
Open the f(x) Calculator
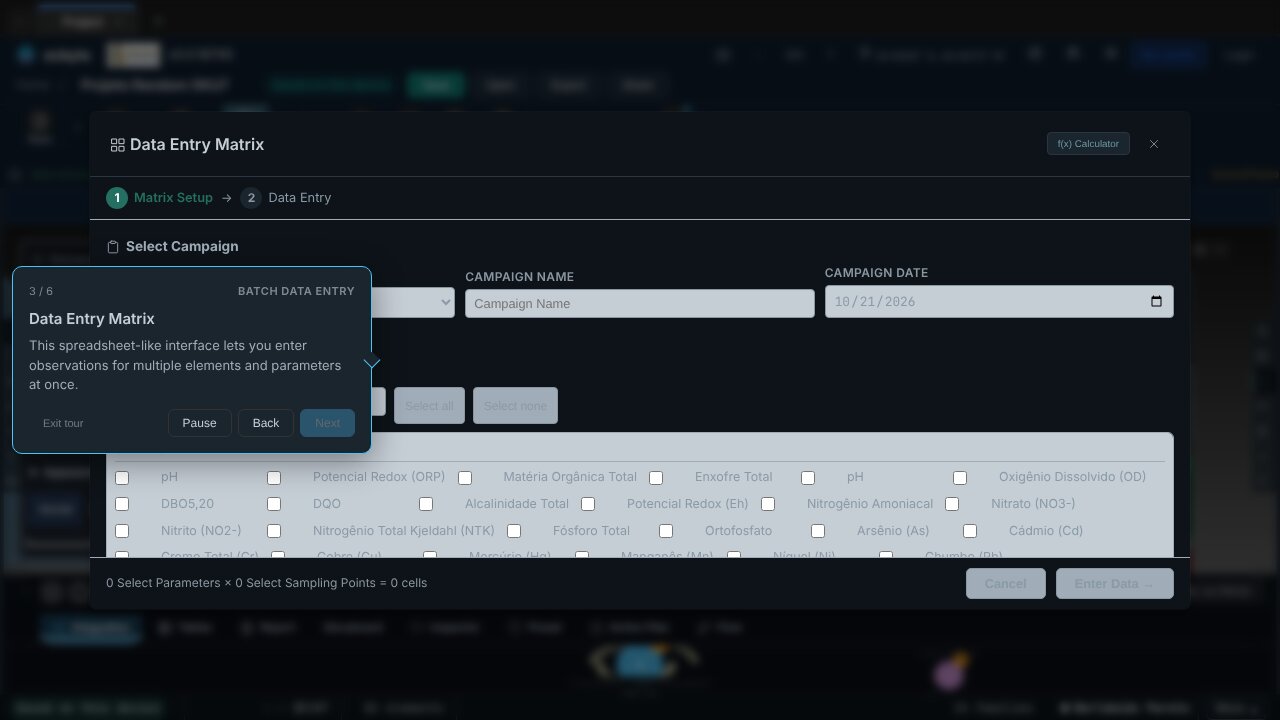[1088, 144]
